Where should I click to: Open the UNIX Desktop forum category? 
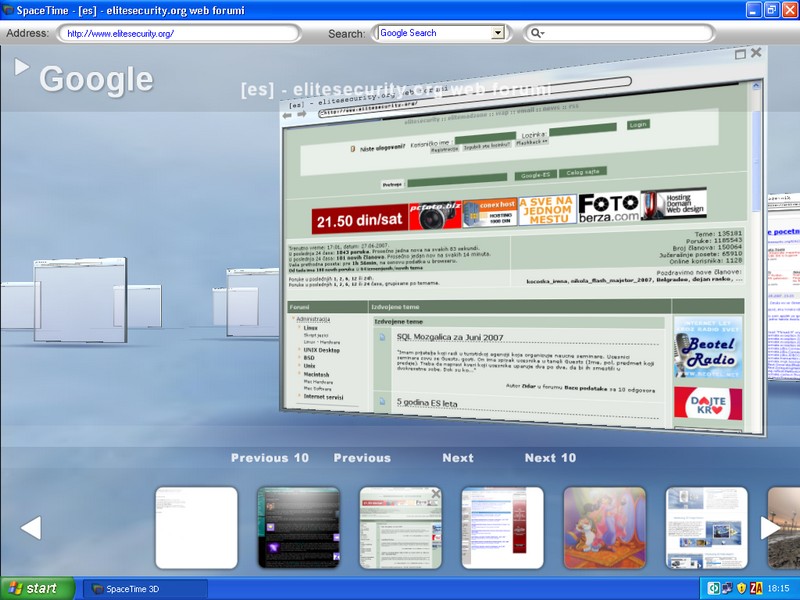(321, 350)
